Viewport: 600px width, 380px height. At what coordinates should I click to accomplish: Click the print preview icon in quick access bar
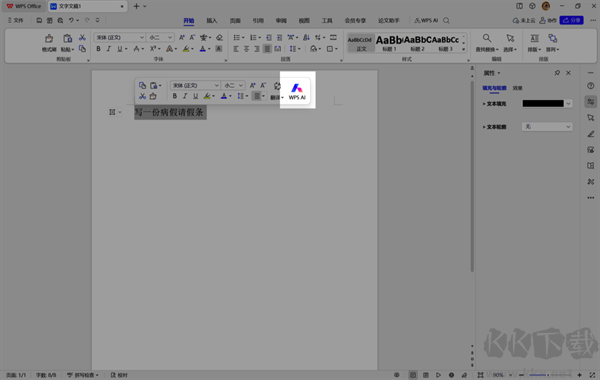coord(60,20)
